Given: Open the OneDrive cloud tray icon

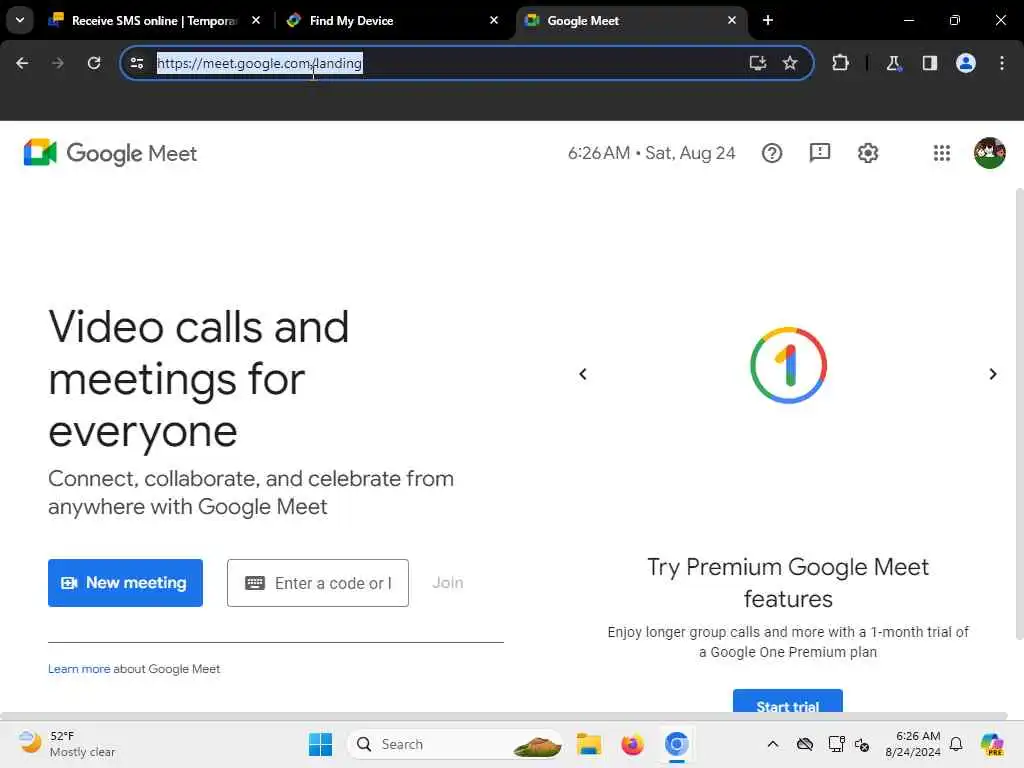Looking at the screenshot, I should pyautogui.click(x=805, y=744).
